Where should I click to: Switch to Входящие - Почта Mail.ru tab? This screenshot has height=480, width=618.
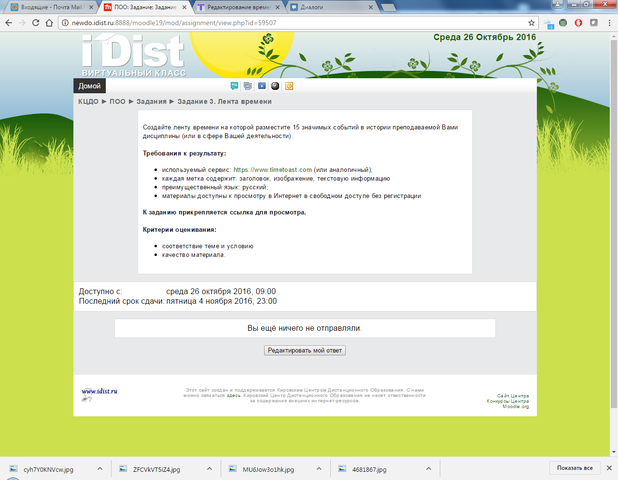coord(52,7)
